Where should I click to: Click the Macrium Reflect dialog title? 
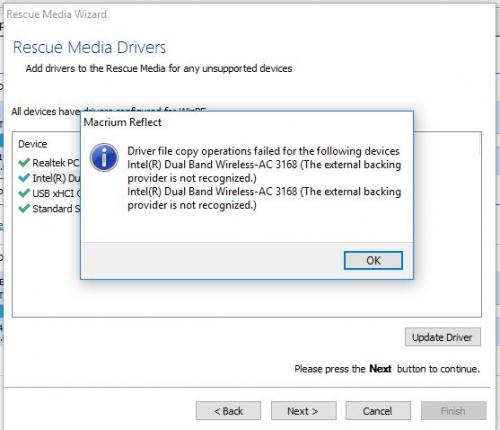(x=122, y=122)
